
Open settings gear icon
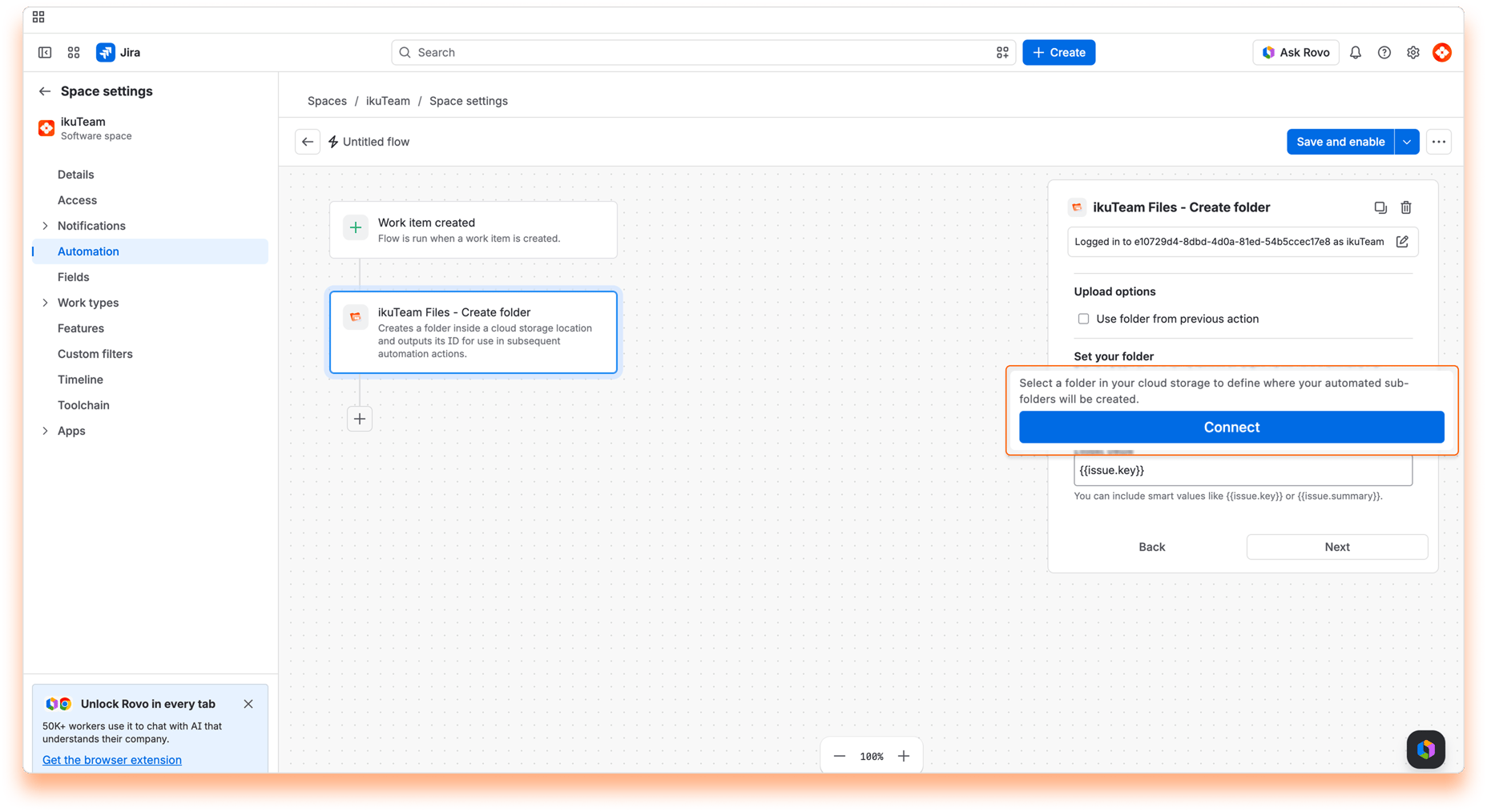click(x=1413, y=52)
